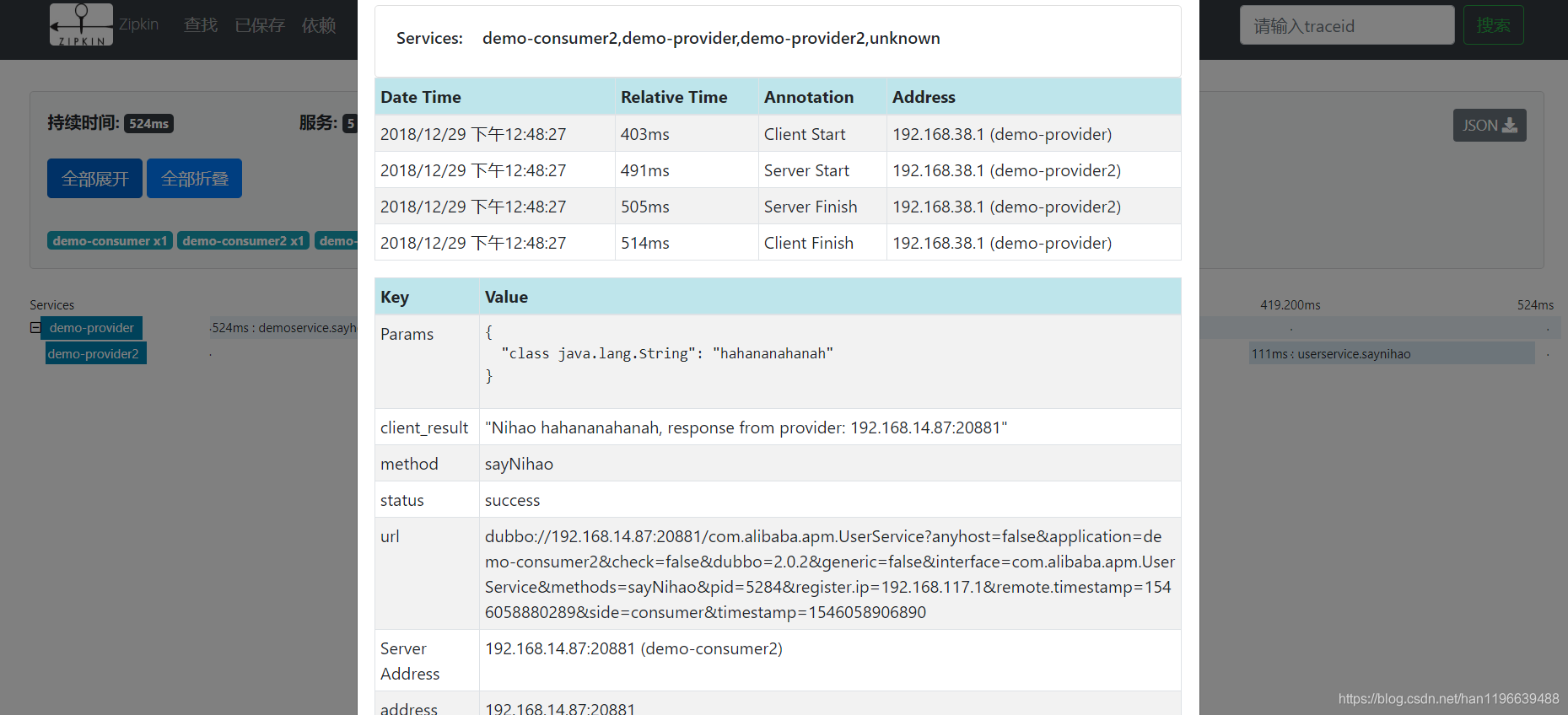Click the Date Time column header

tap(495, 97)
